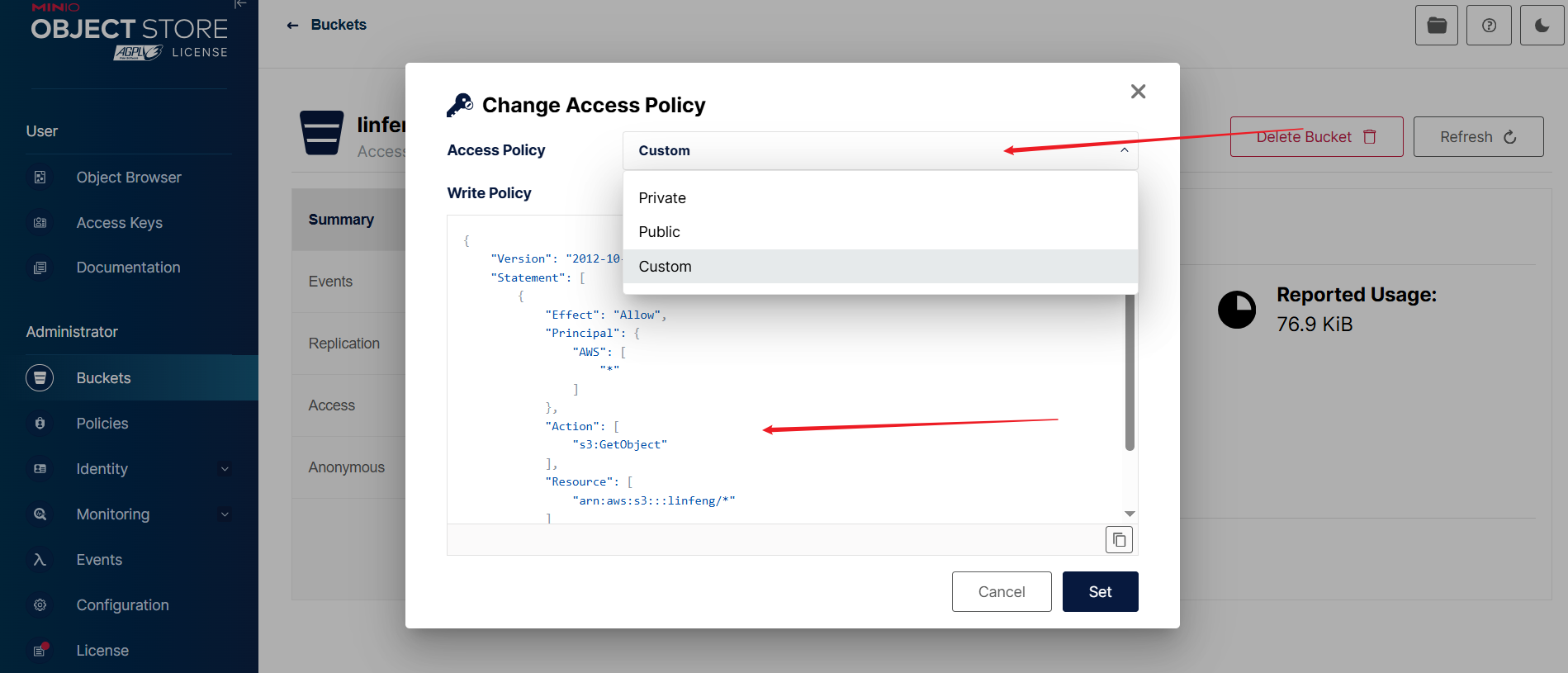This screenshot has height=673, width=1568.
Task: Click the policy editor vertical scrollbar
Action: [x=1130, y=372]
